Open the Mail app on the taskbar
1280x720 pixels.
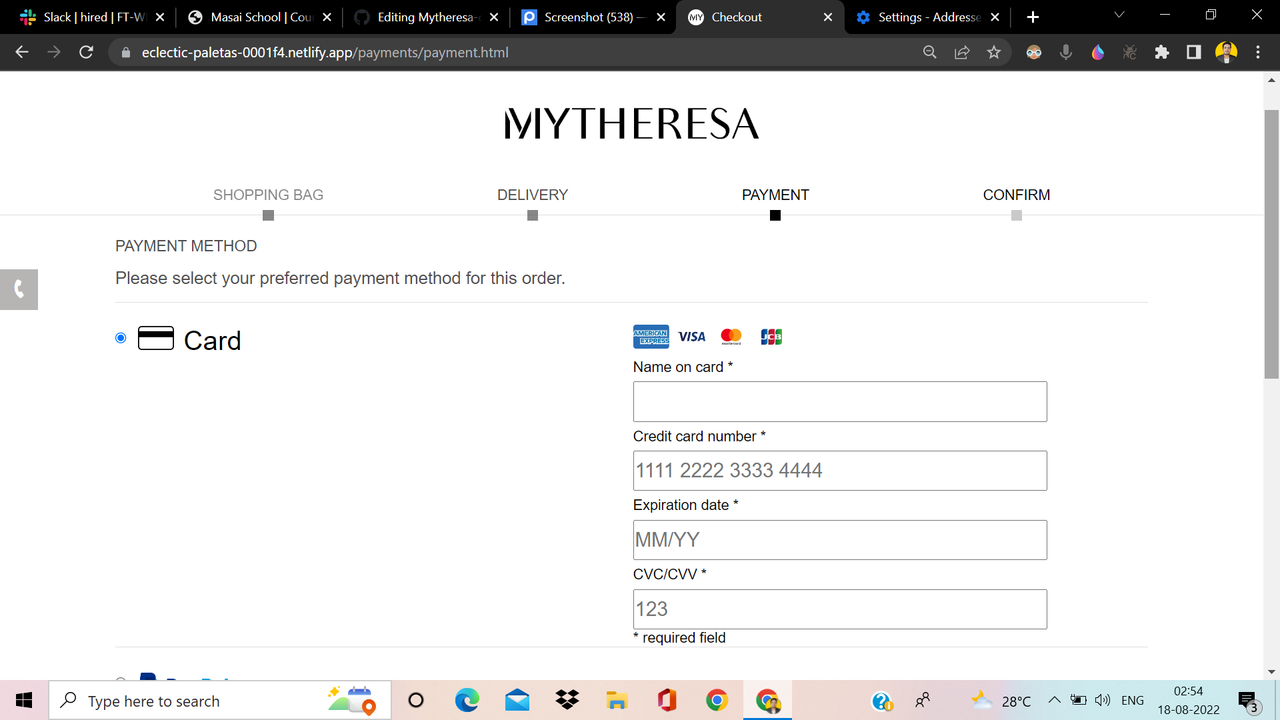517,700
